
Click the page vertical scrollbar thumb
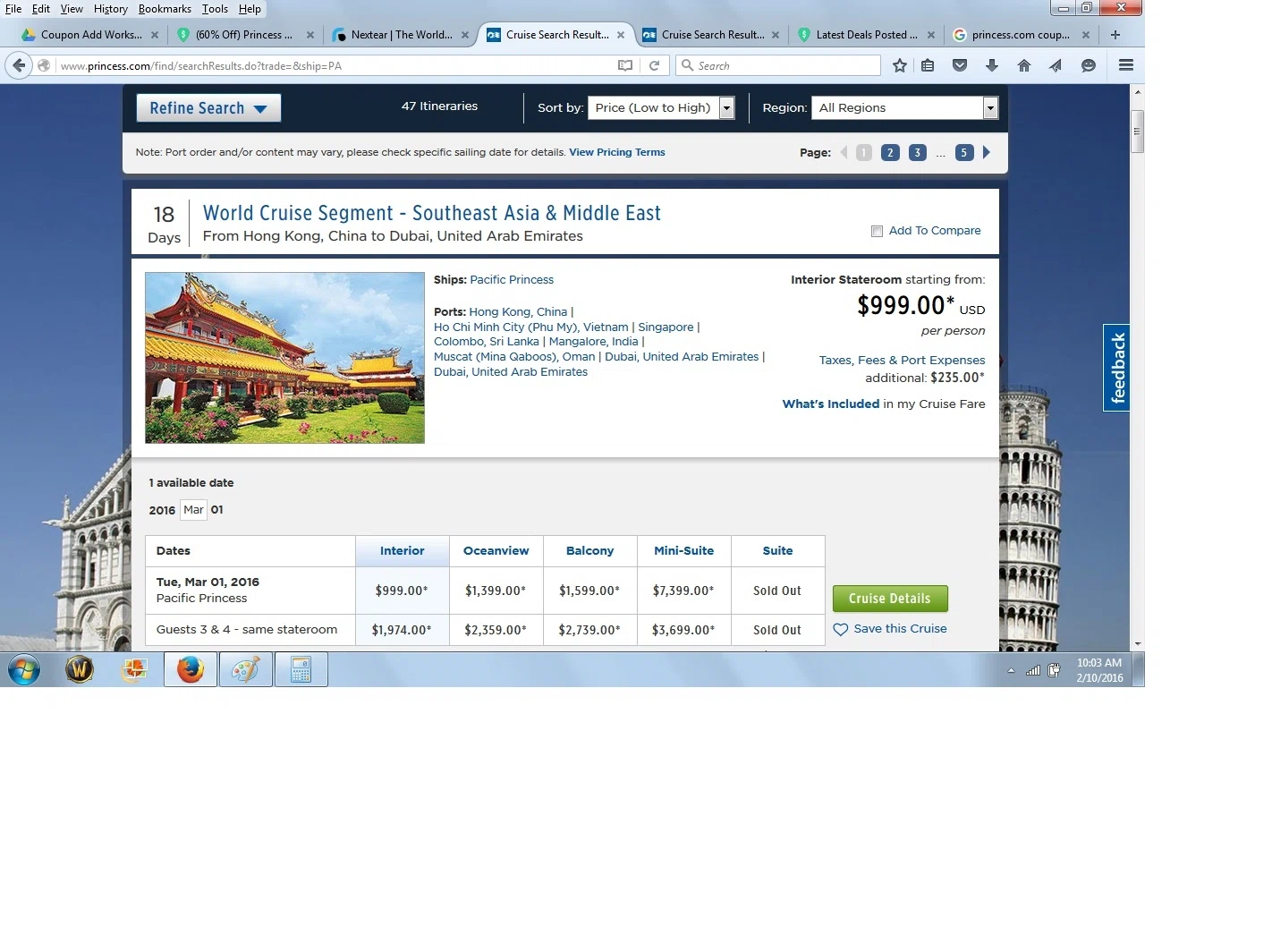coord(1137,132)
